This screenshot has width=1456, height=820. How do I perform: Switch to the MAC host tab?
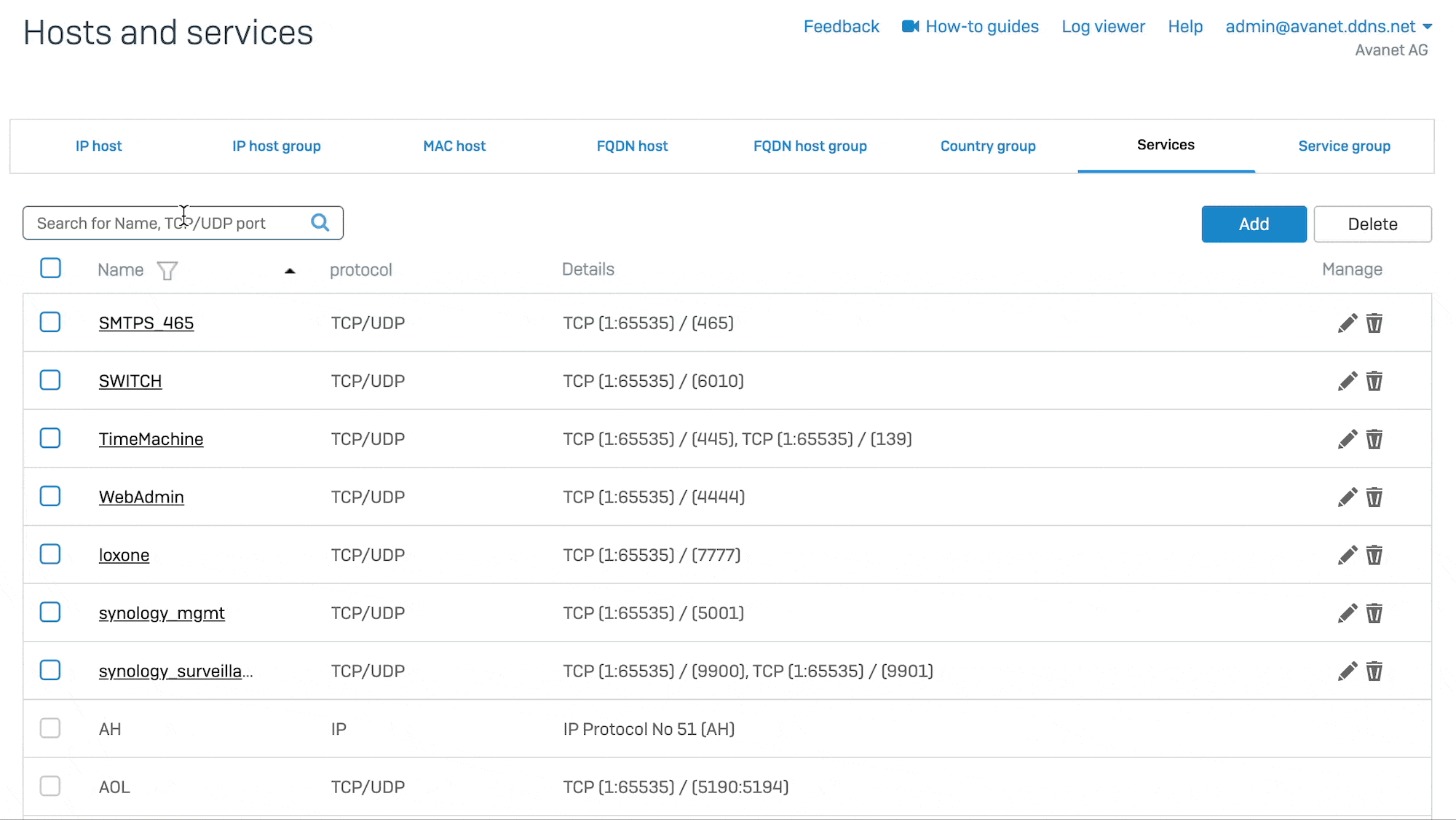point(454,146)
